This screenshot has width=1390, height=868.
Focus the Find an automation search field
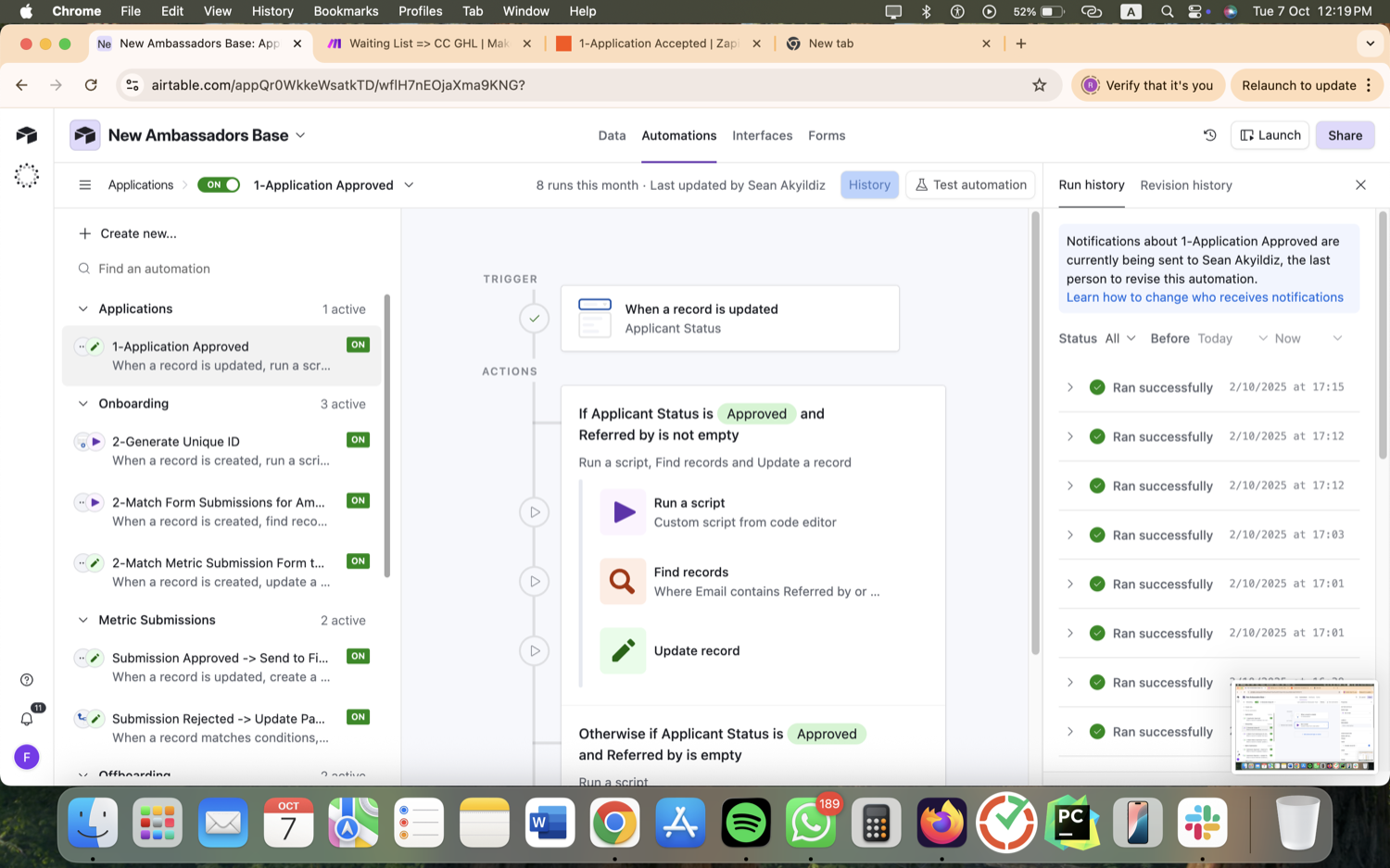click(x=222, y=269)
